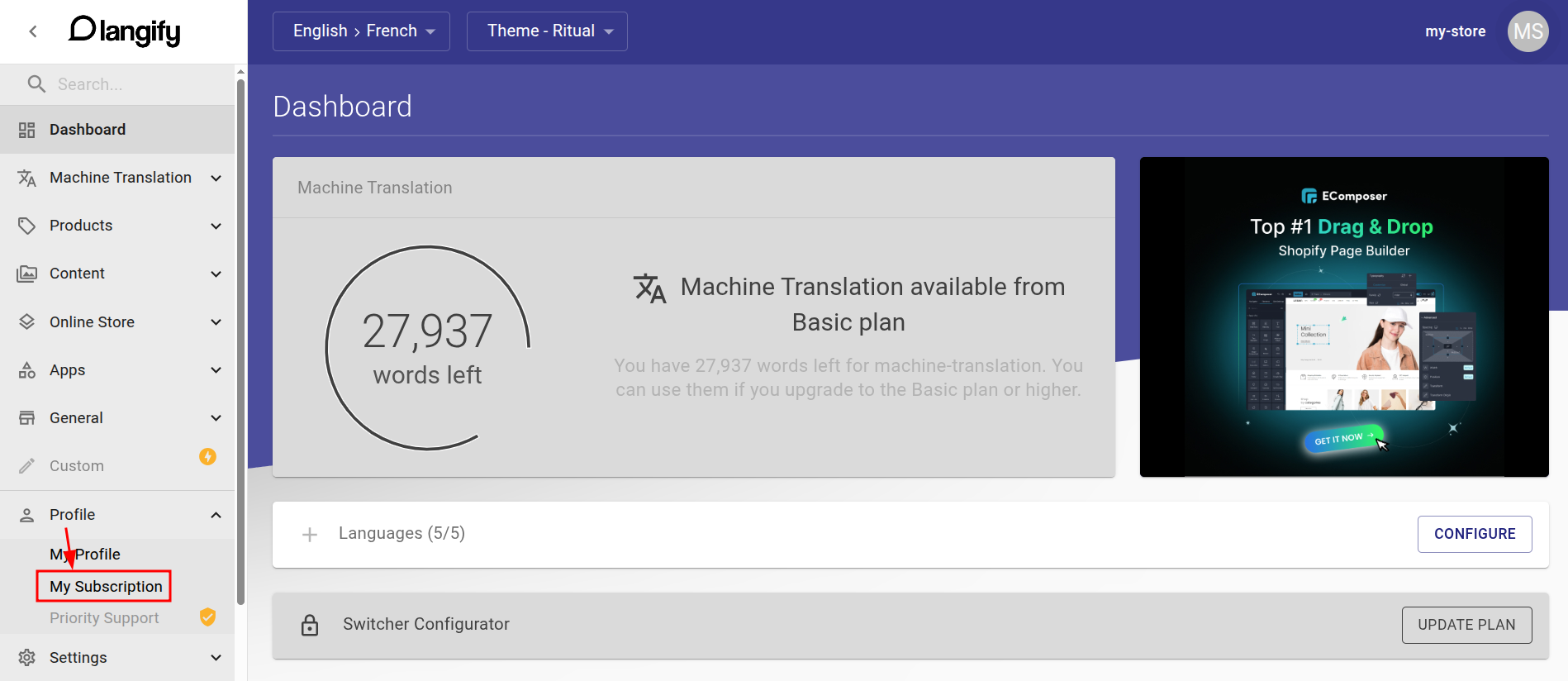Click the Products tag icon
Screen dimensions: 1568x681
click(27, 226)
